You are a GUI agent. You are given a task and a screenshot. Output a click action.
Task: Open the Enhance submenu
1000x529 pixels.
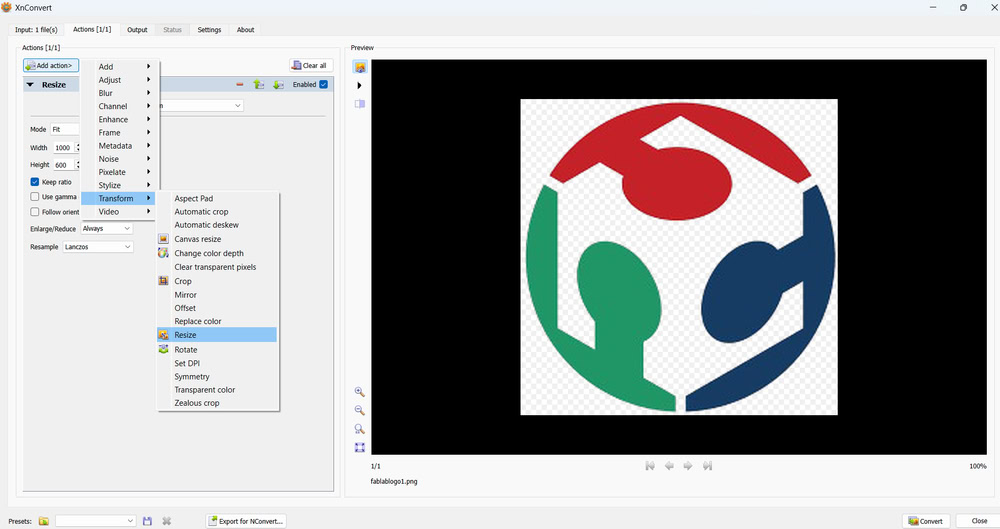click(x=118, y=119)
